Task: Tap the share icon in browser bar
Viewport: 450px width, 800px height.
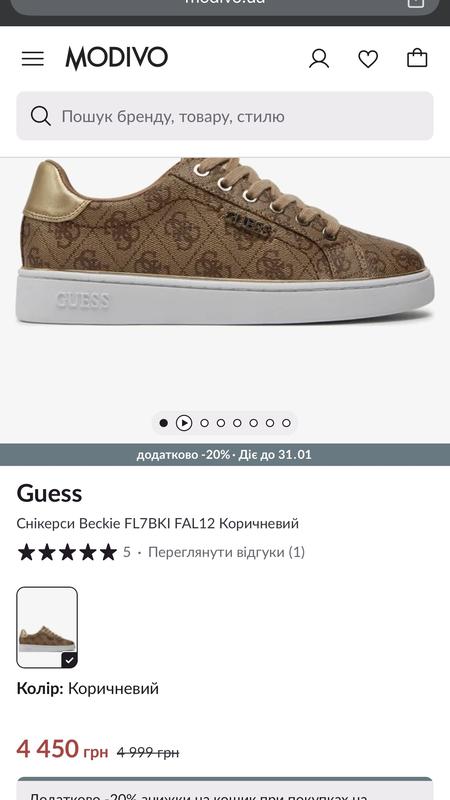Action: pyautogui.click(x=416, y=3)
